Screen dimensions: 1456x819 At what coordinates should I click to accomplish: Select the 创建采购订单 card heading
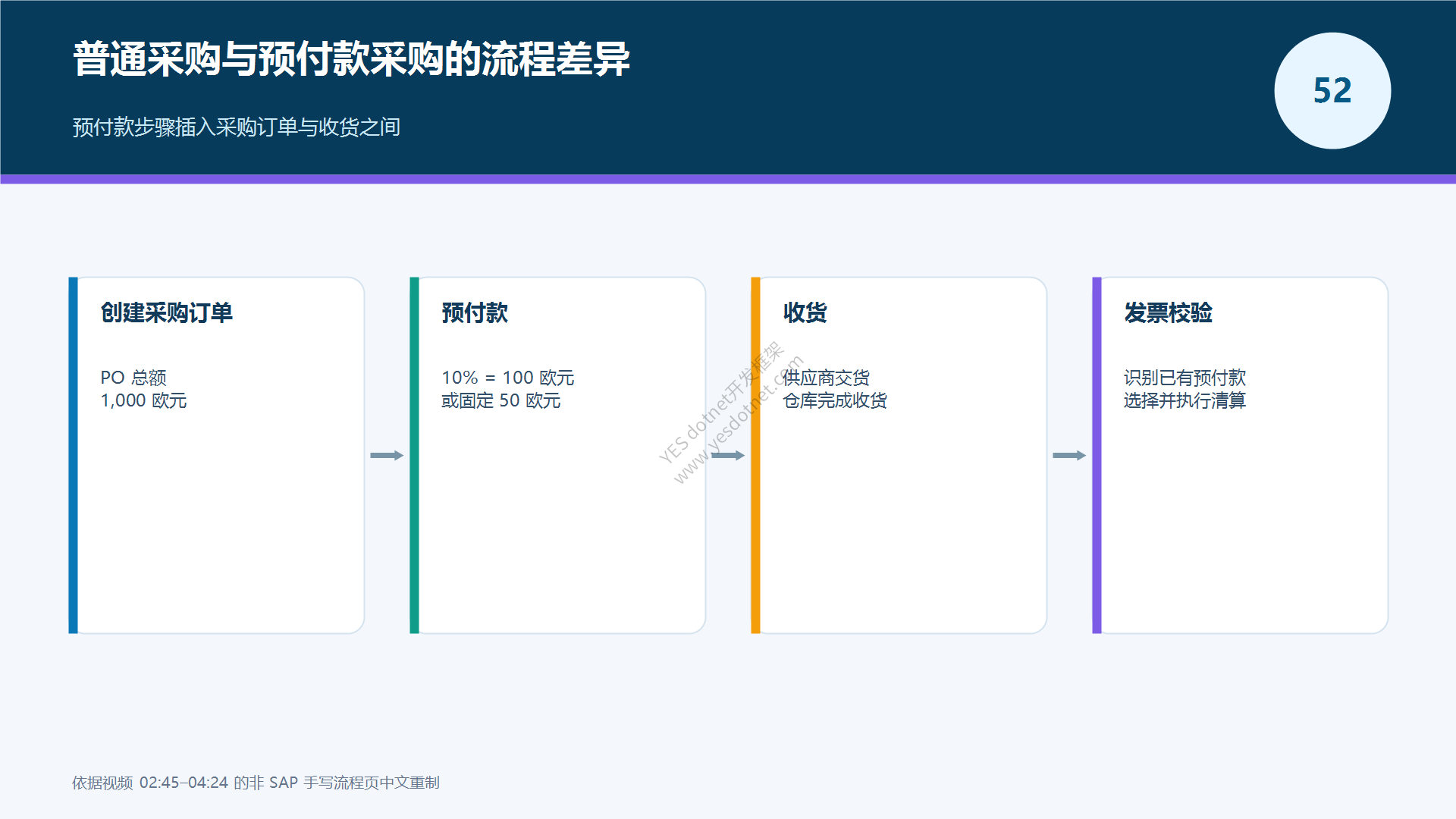(166, 312)
